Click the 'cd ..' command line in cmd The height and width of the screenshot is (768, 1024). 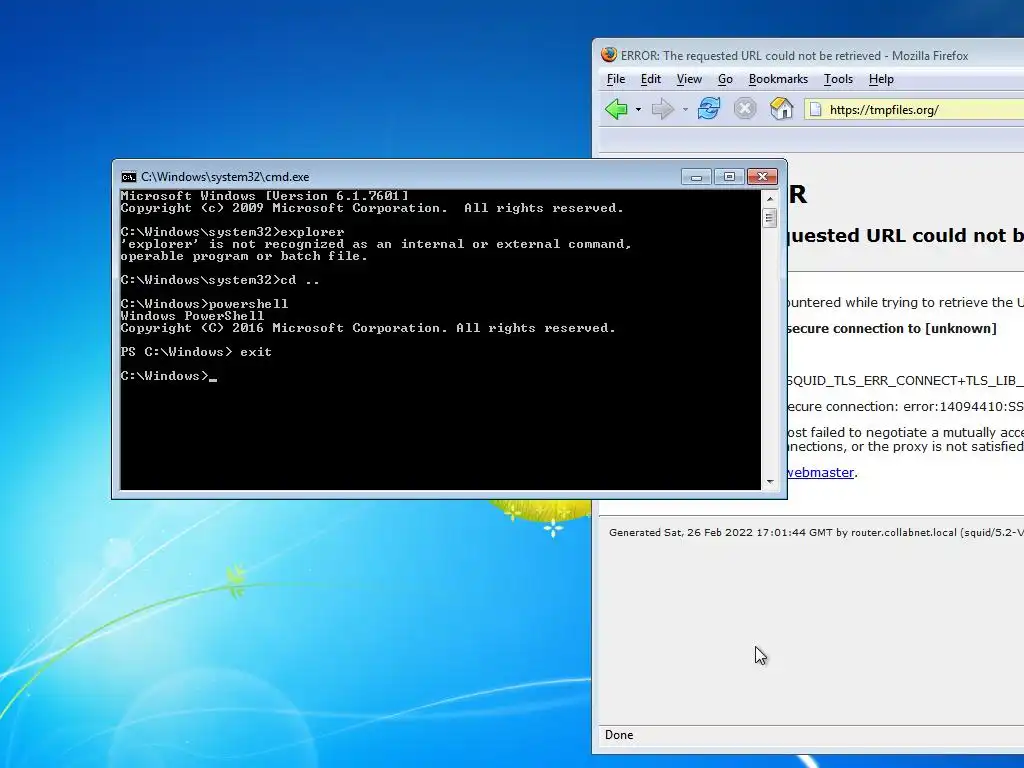(x=220, y=280)
